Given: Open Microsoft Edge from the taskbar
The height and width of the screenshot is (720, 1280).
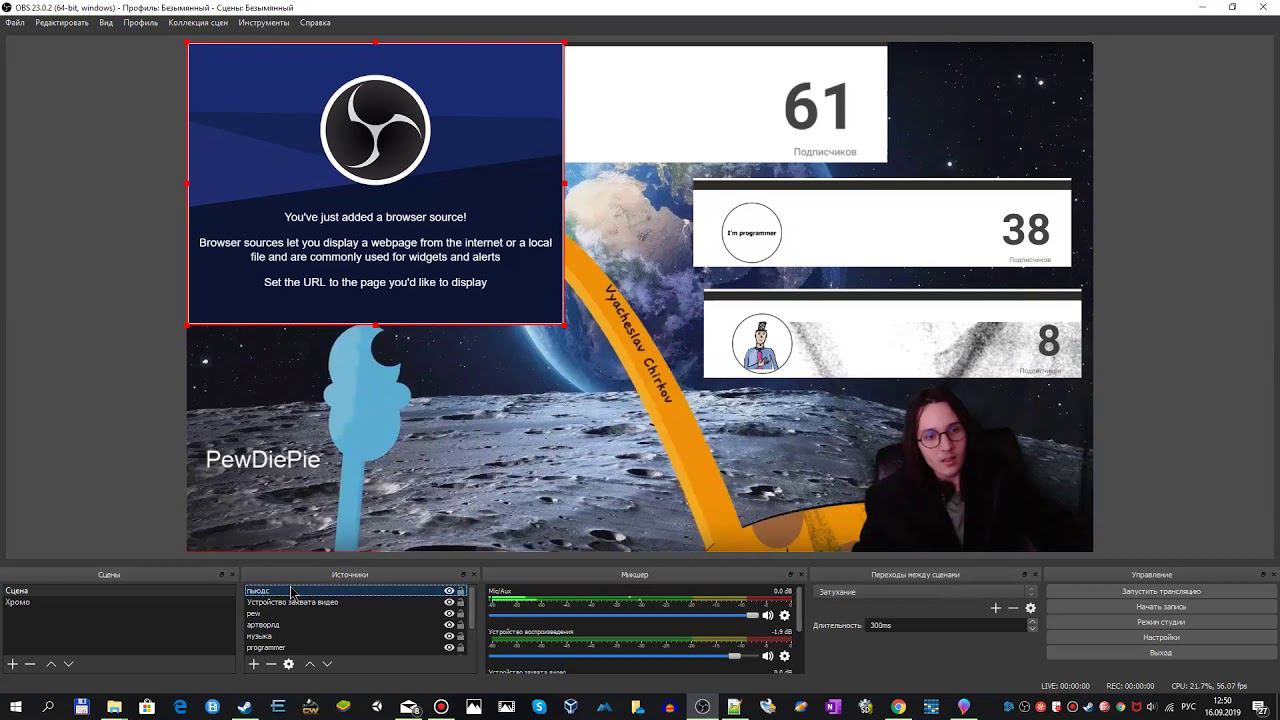Looking at the screenshot, I should 180,707.
